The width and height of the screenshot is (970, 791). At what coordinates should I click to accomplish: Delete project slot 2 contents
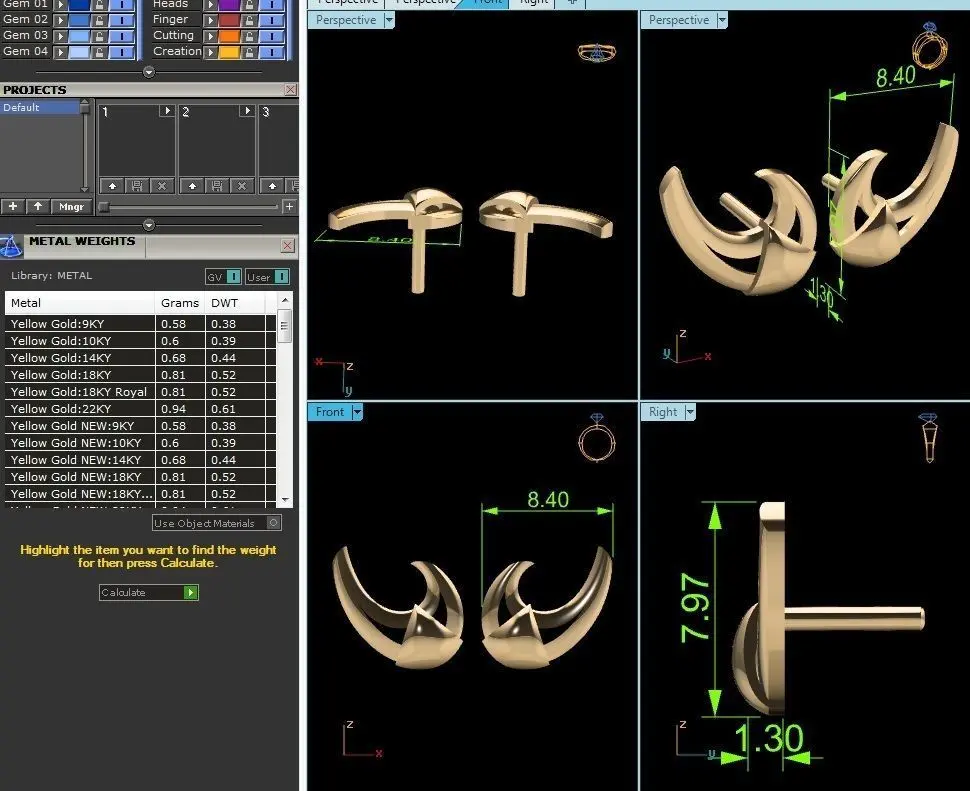[x=241, y=186]
